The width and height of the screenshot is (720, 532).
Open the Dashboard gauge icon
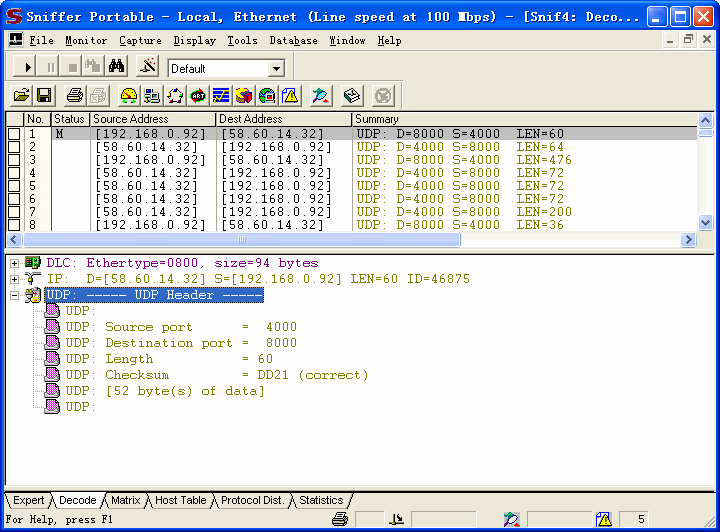[x=129, y=96]
